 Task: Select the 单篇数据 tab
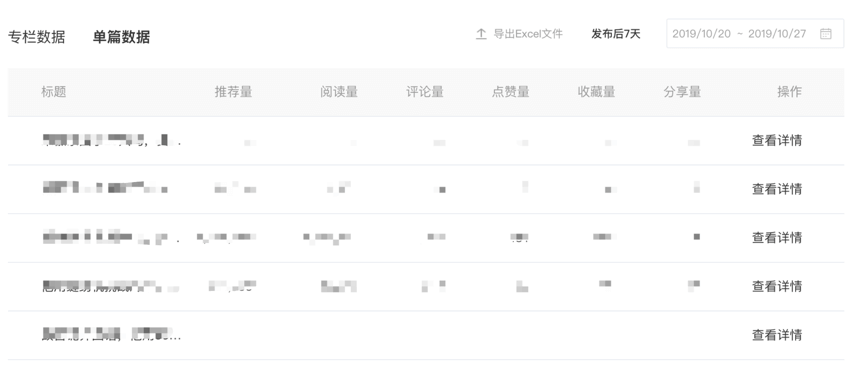point(121,37)
